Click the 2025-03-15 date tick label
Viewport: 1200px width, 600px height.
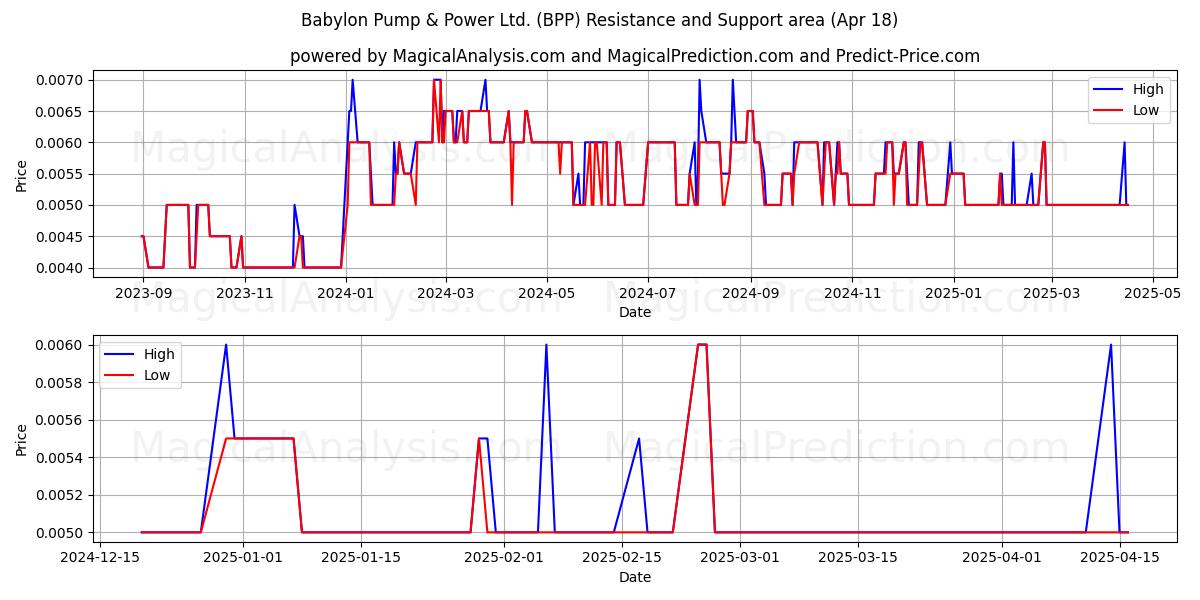[858, 558]
